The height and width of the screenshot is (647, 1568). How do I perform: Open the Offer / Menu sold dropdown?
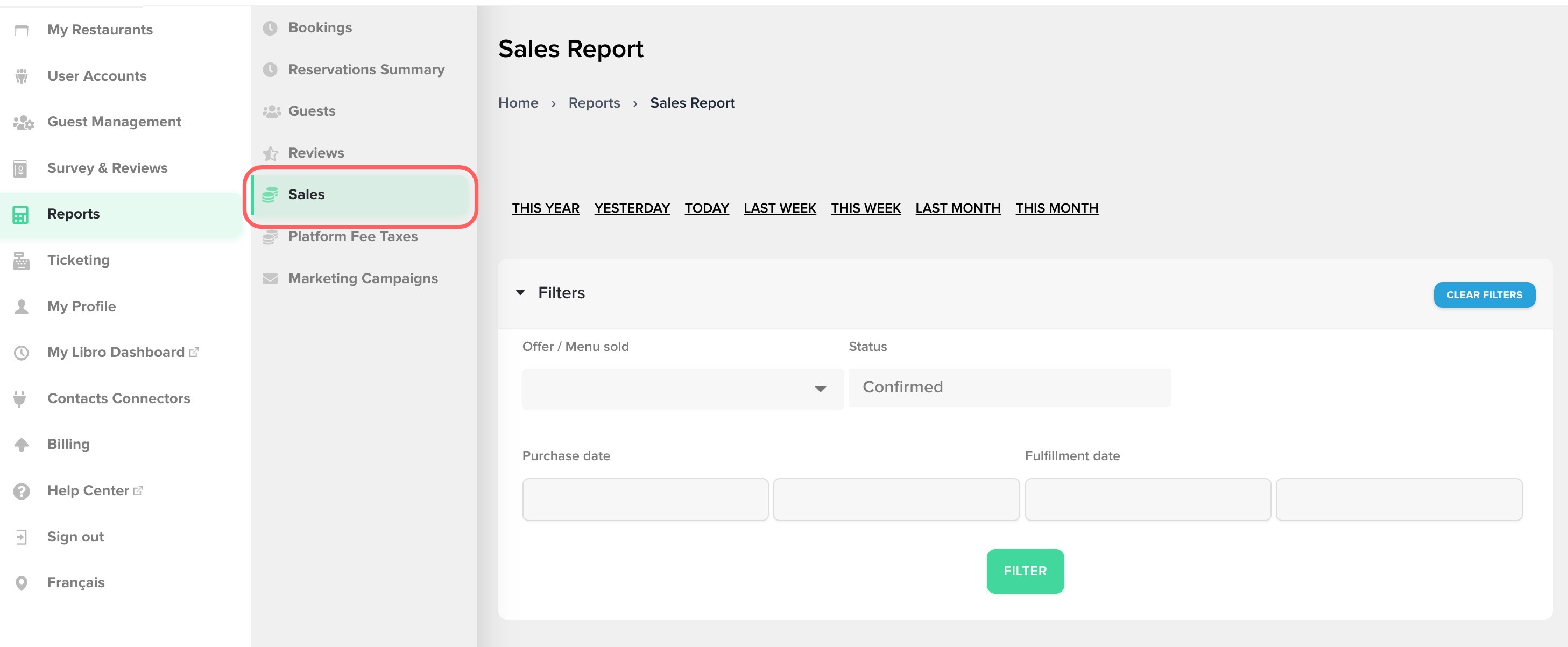(x=682, y=388)
